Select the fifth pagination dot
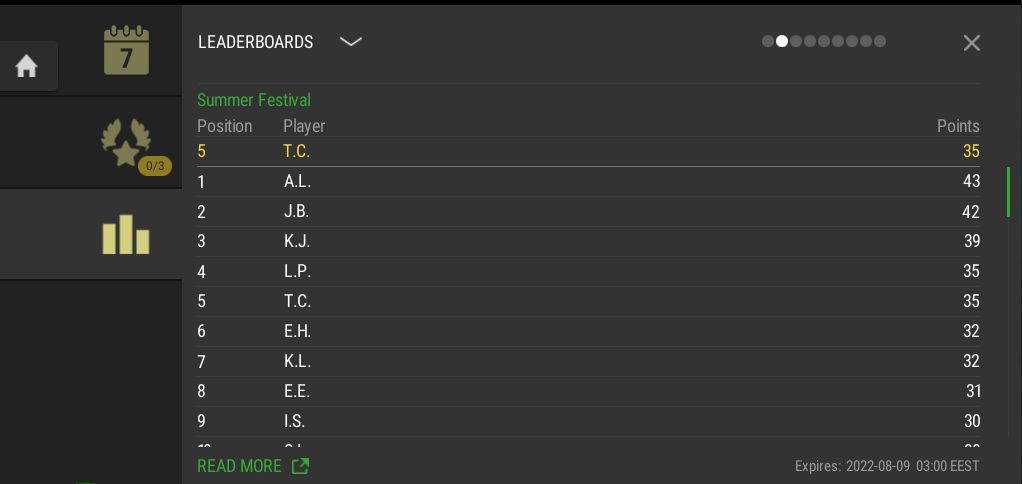1022x484 pixels. (x=824, y=42)
